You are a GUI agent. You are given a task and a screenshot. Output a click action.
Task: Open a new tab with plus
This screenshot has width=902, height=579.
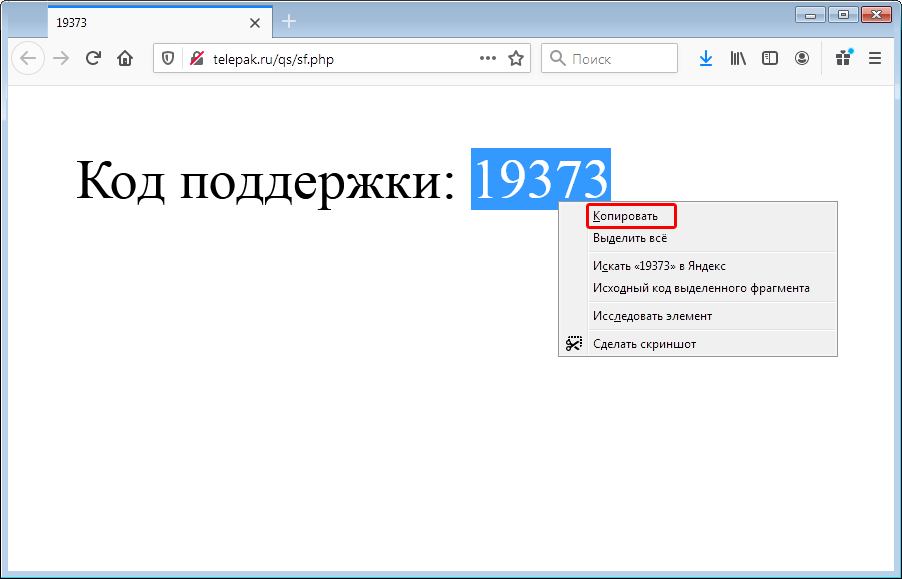[x=289, y=22]
